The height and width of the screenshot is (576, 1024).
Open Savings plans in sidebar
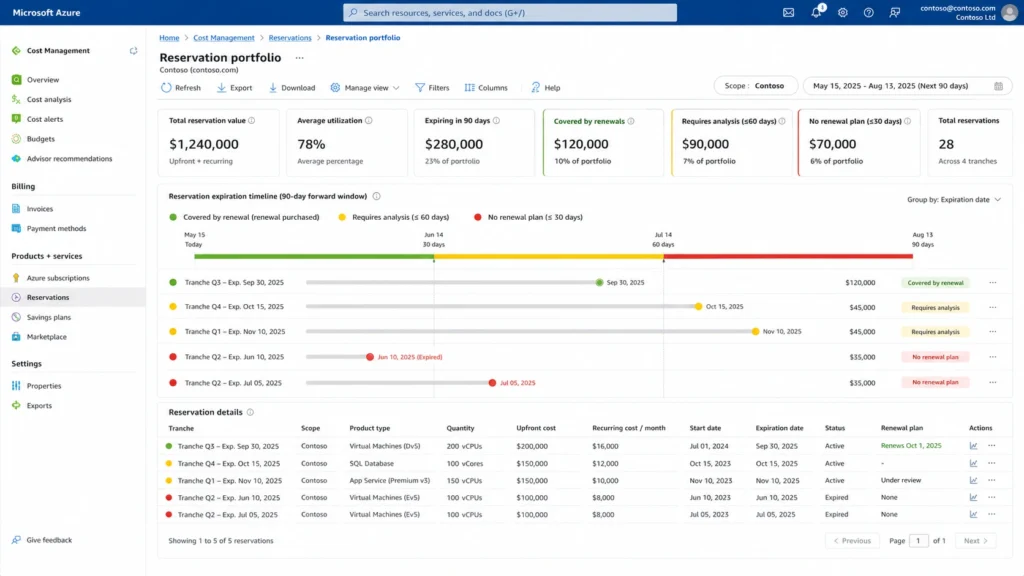tap(48, 317)
